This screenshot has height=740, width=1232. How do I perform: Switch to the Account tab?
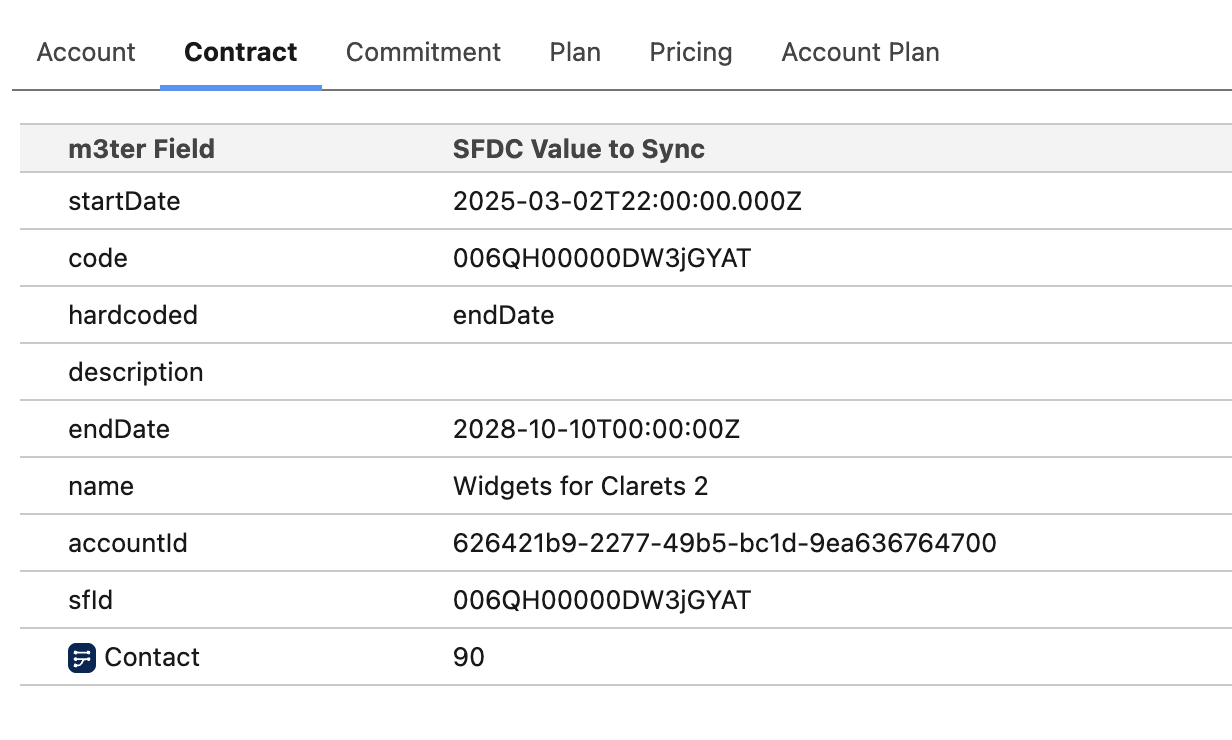tap(86, 52)
